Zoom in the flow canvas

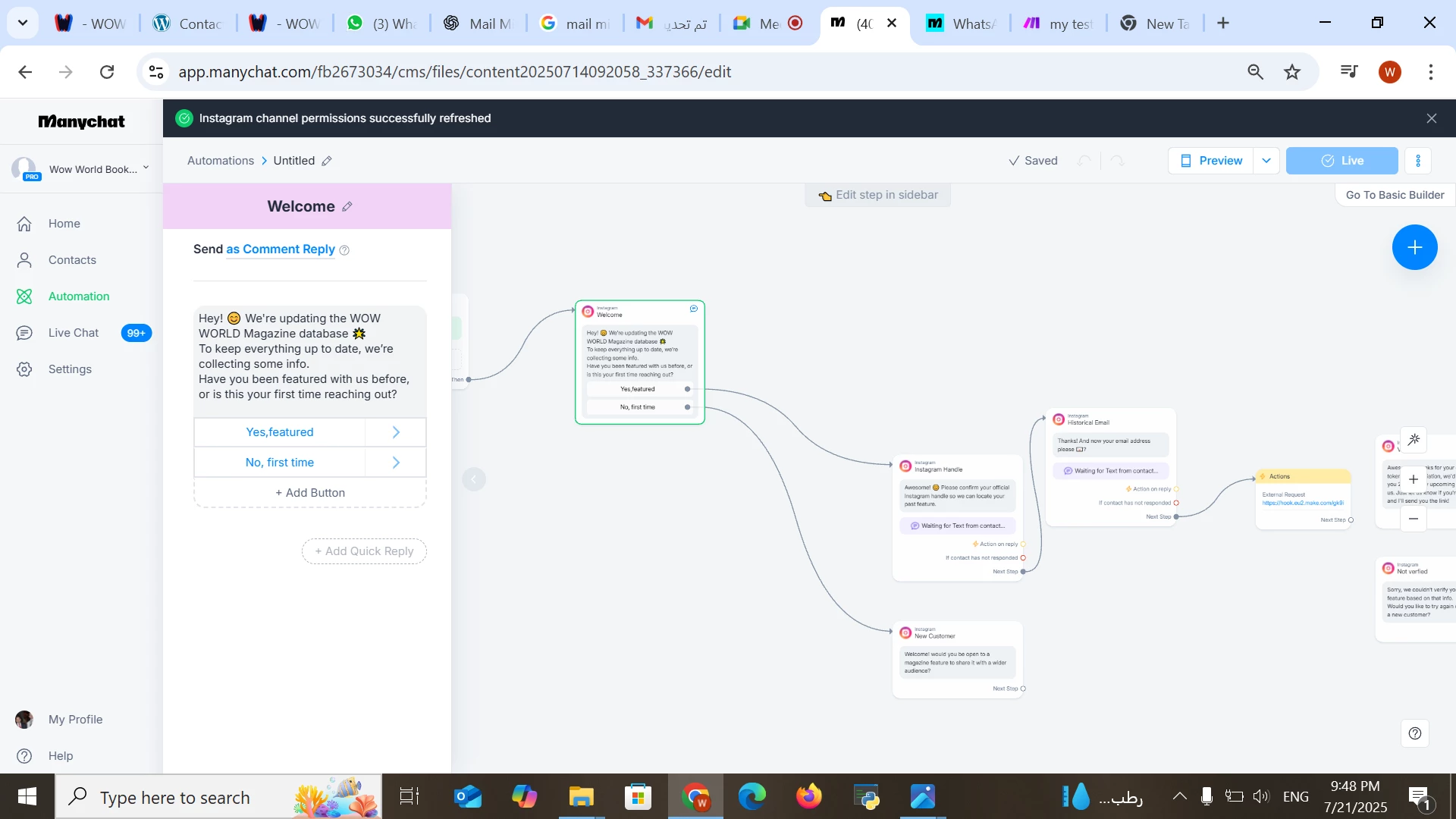click(x=1414, y=479)
